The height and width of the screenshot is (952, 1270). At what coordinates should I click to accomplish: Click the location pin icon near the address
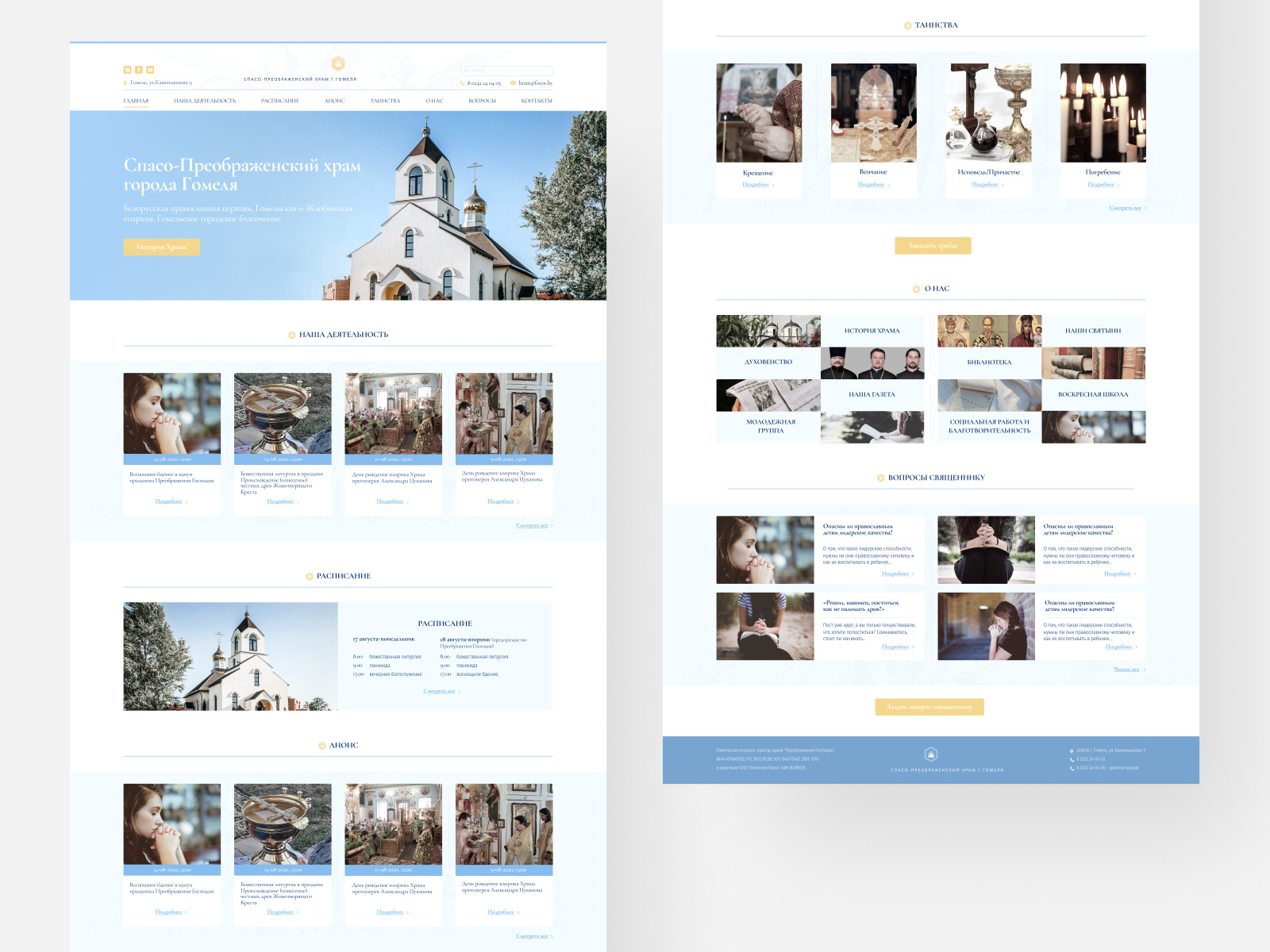(x=125, y=82)
